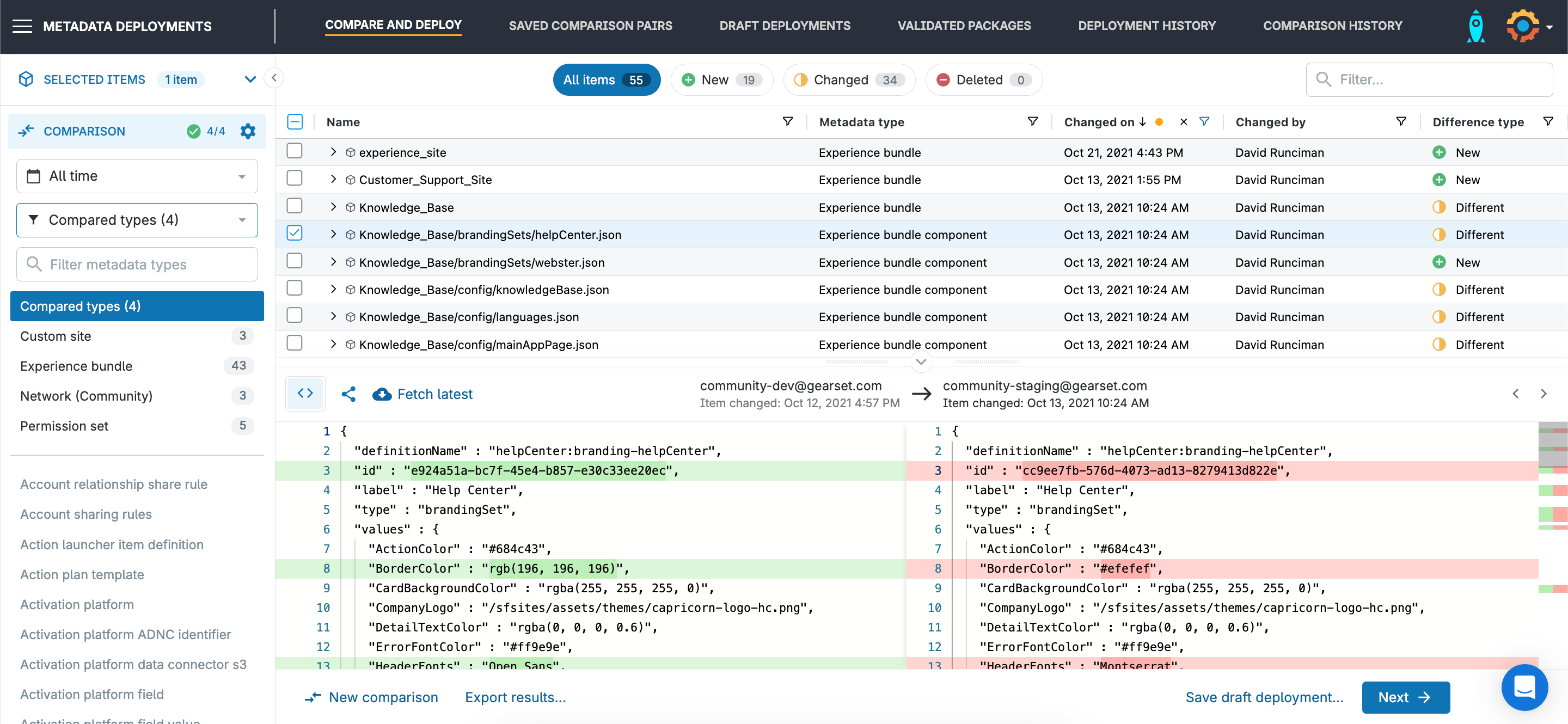This screenshot has height=724, width=1568.
Task: Show only Changed items filter
Action: [x=849, y=79]
